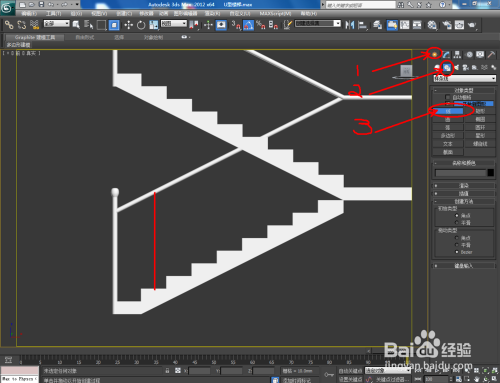Switch to the Modify command panel tab
Screen dimensions: 500x383
point(446,54)
